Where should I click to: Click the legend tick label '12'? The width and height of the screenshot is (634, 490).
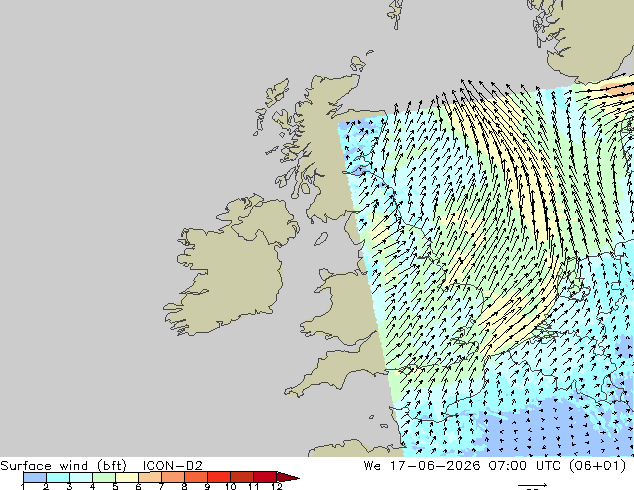coord(277,486)
